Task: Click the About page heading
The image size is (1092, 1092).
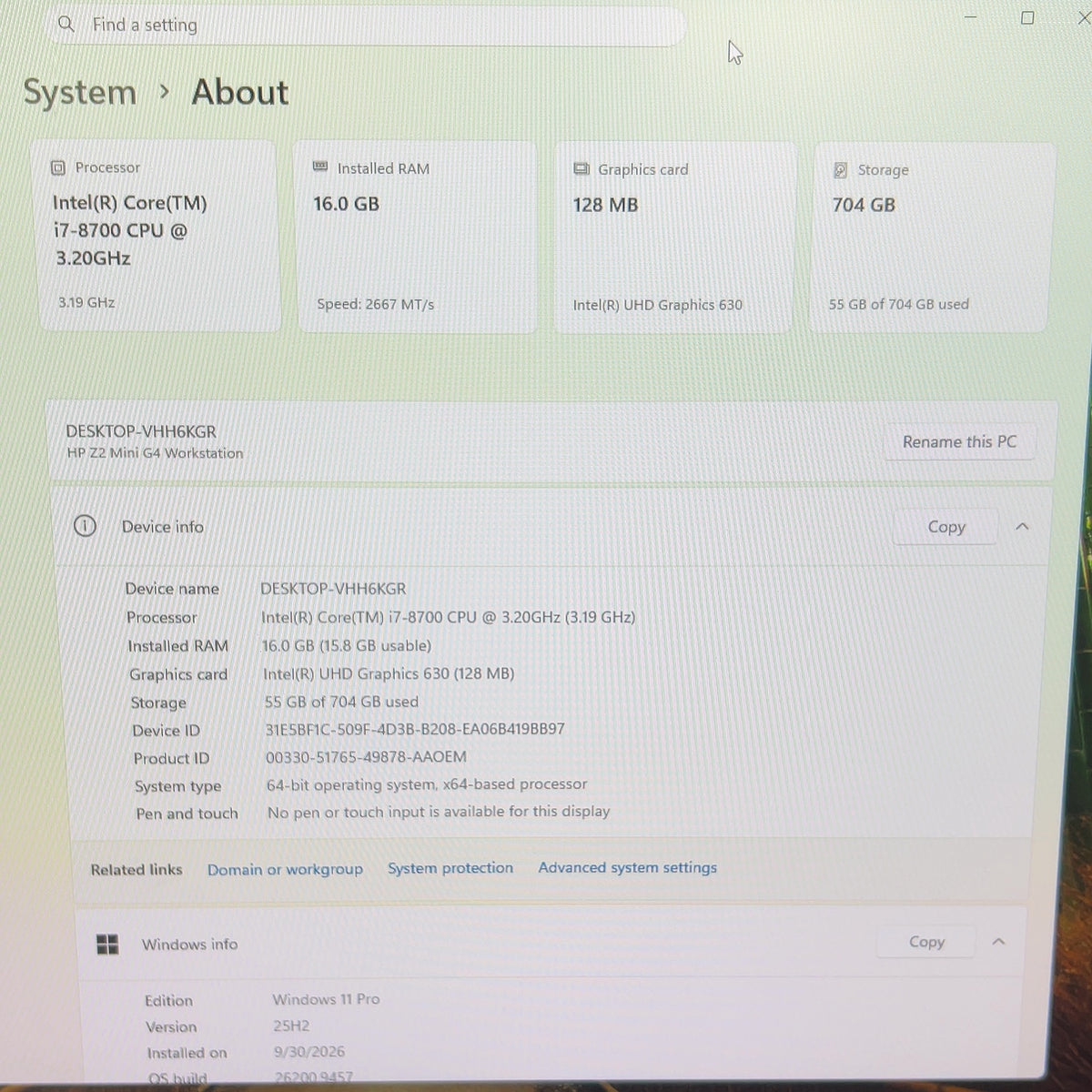Action: [x=239, y=92]
